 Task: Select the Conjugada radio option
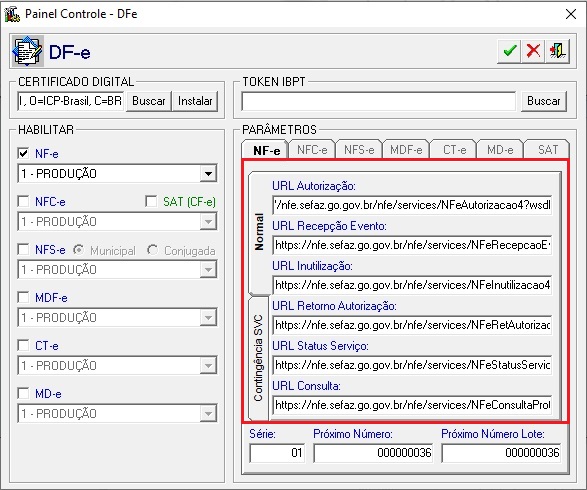click(x=152, y=250)
